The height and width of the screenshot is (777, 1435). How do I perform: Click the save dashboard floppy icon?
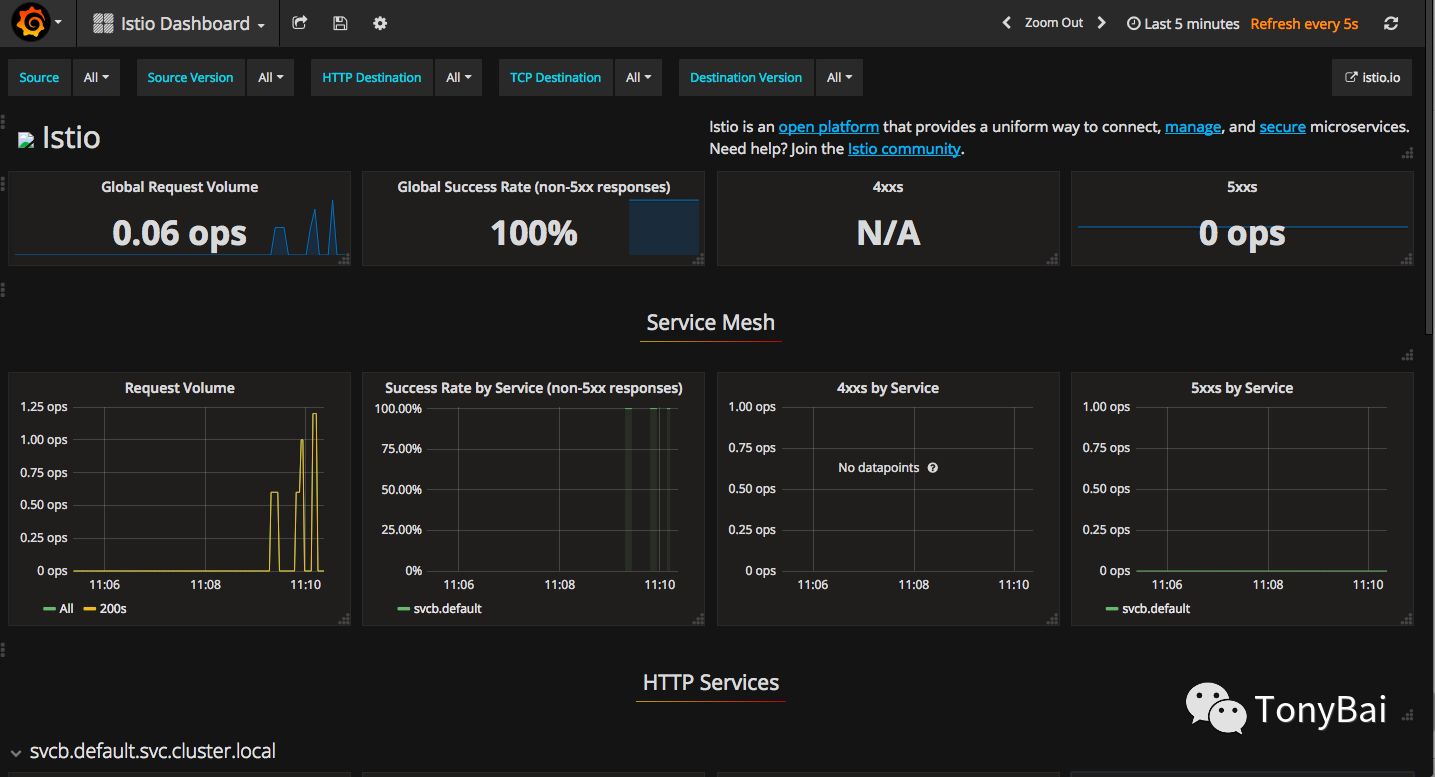tap(340, 23)
